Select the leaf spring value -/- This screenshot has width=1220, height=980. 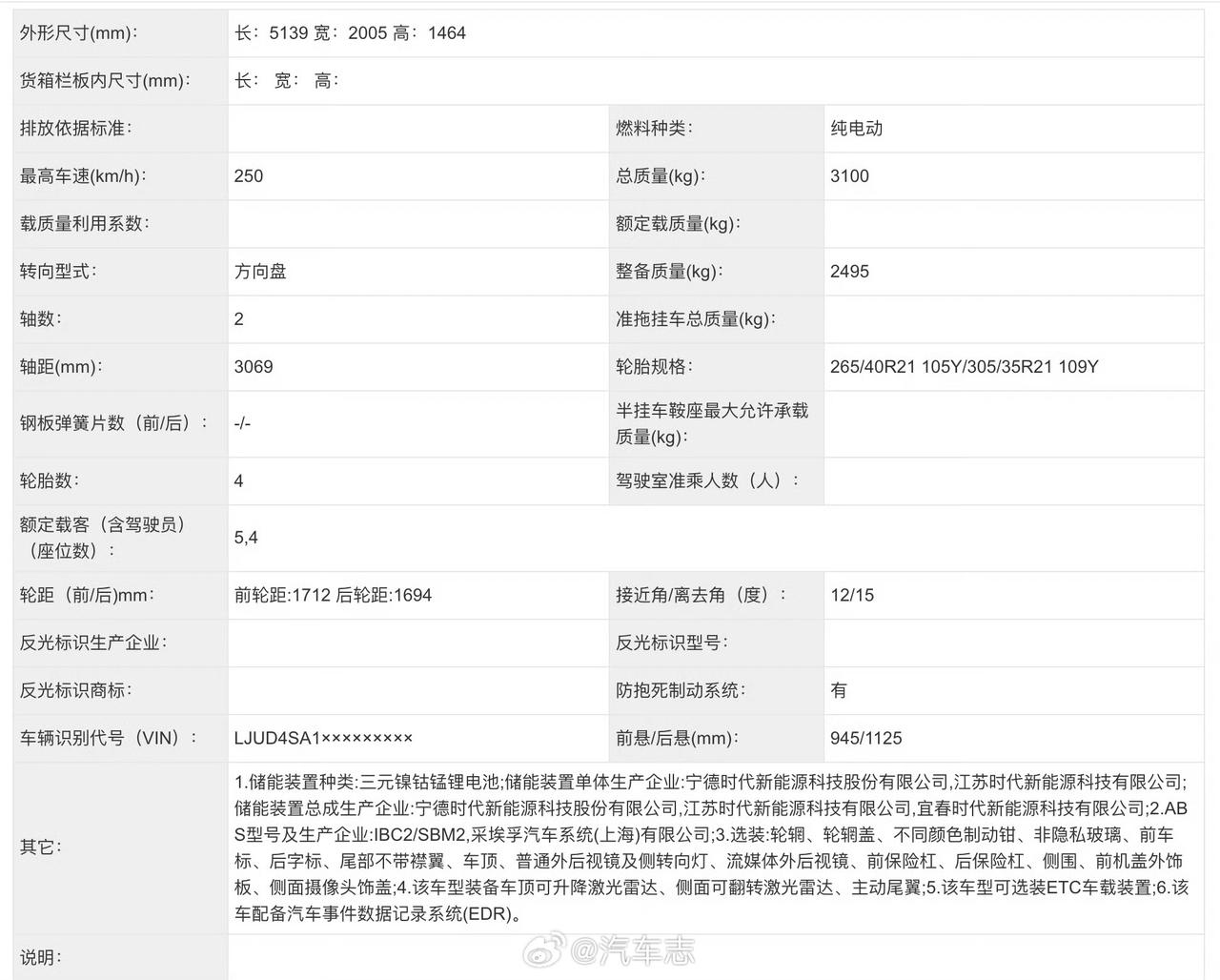tap(242, 423)
